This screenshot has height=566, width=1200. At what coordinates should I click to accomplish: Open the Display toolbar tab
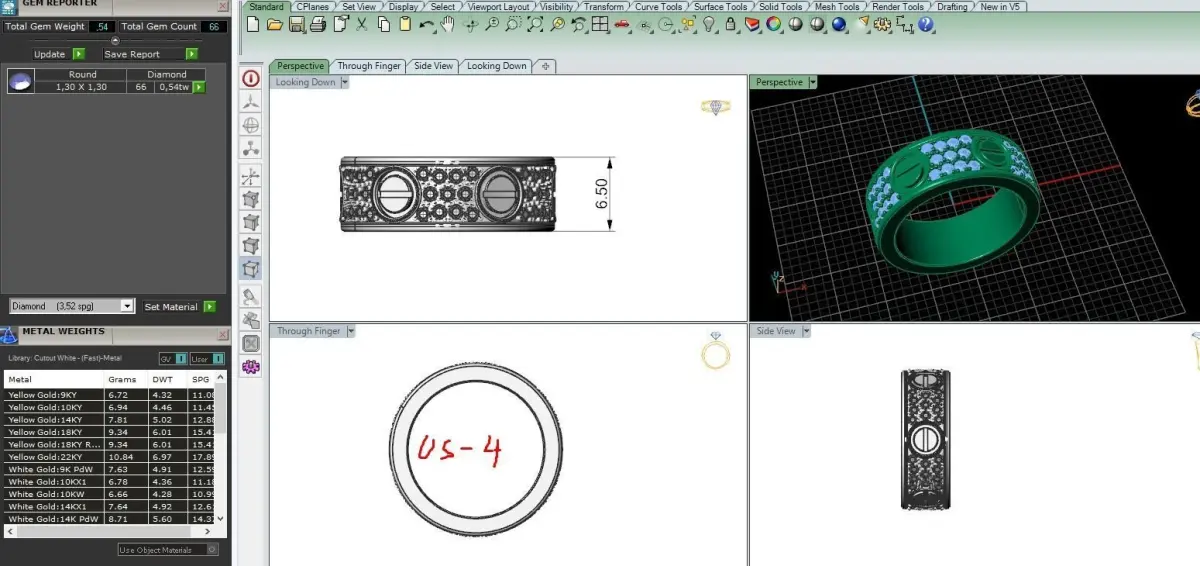pos(403,6)
